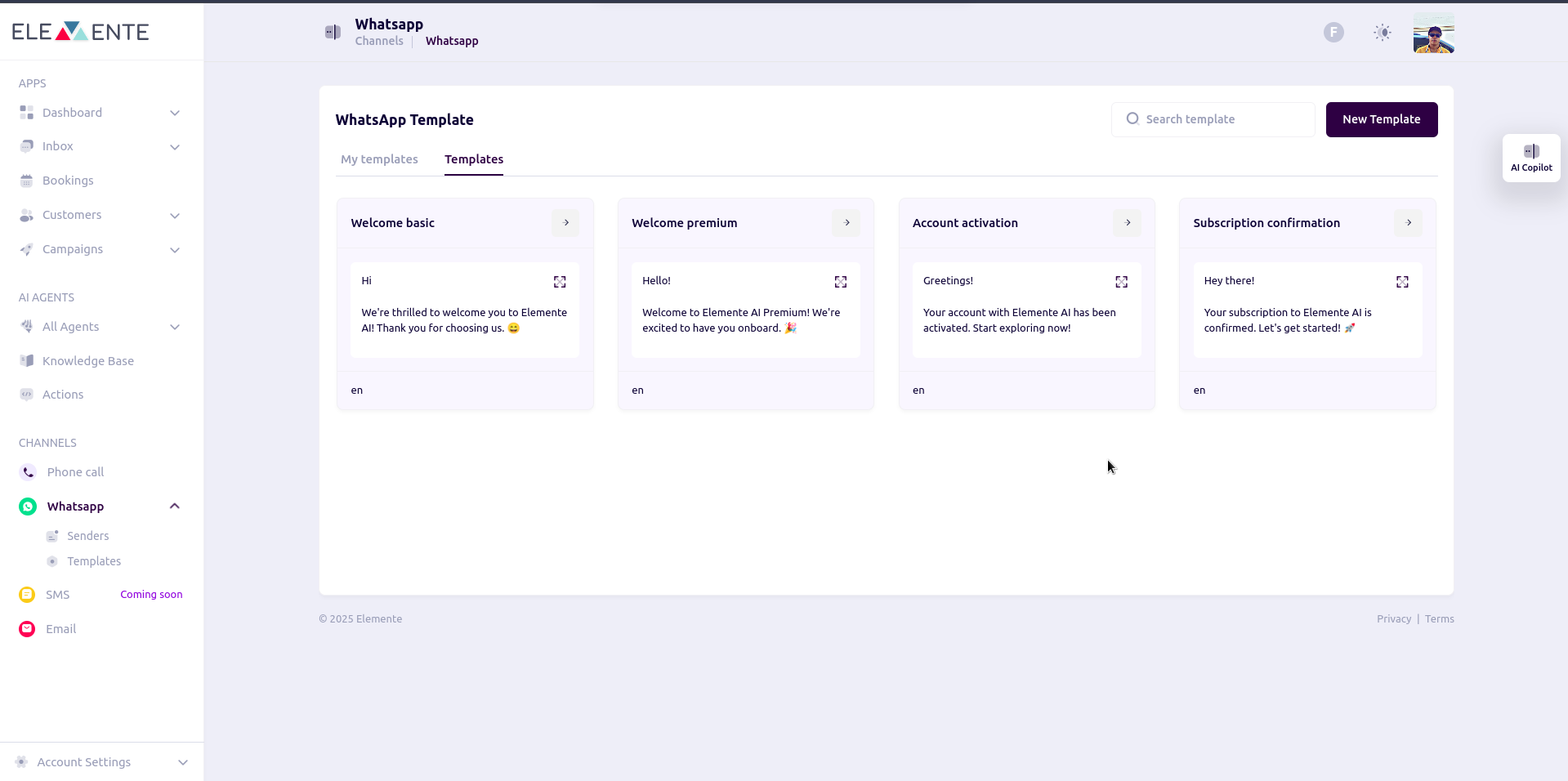Expand the Inbox menu chevron
This screenshot has height=781, width=1568.
[175, 147]
